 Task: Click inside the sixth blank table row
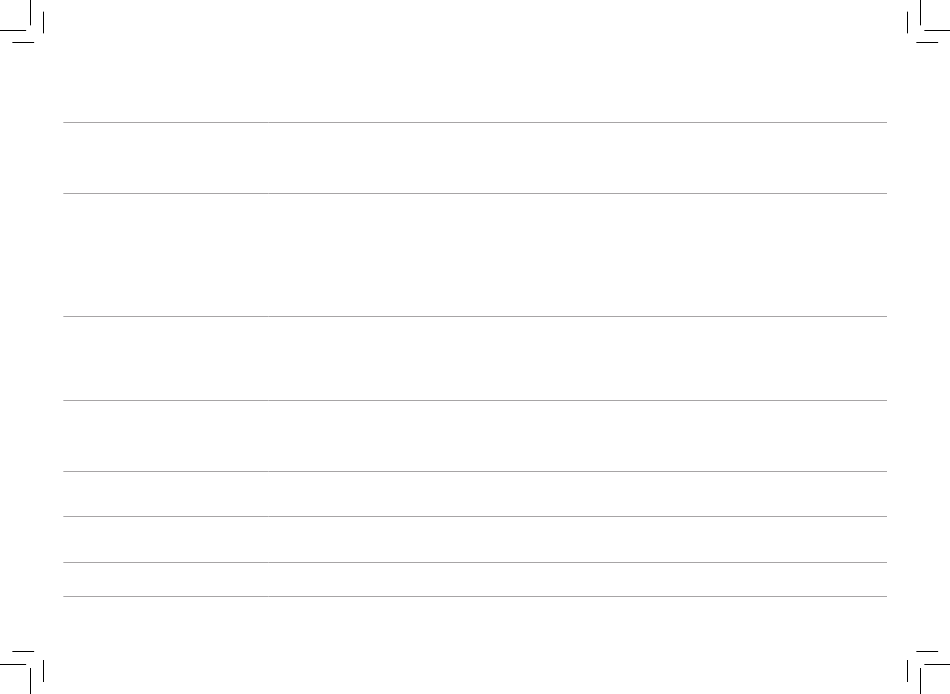click(475, 539)
